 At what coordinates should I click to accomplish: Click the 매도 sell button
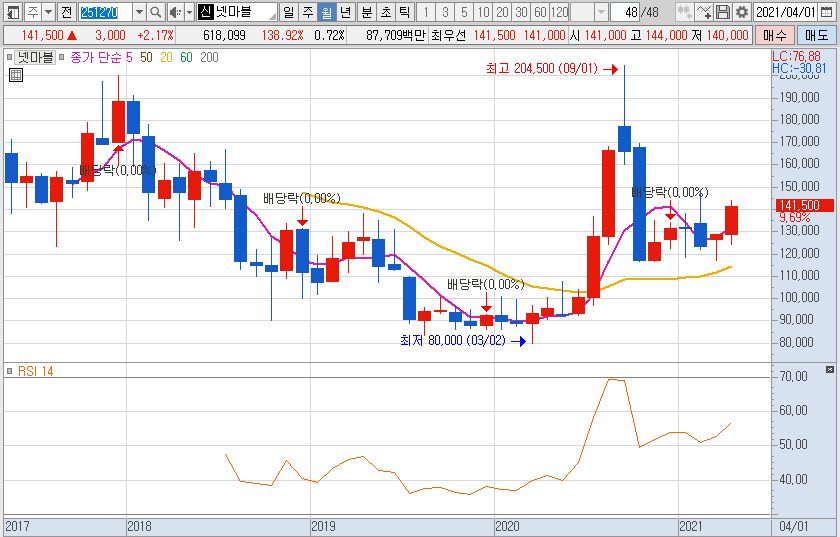(x=816, y=35)
